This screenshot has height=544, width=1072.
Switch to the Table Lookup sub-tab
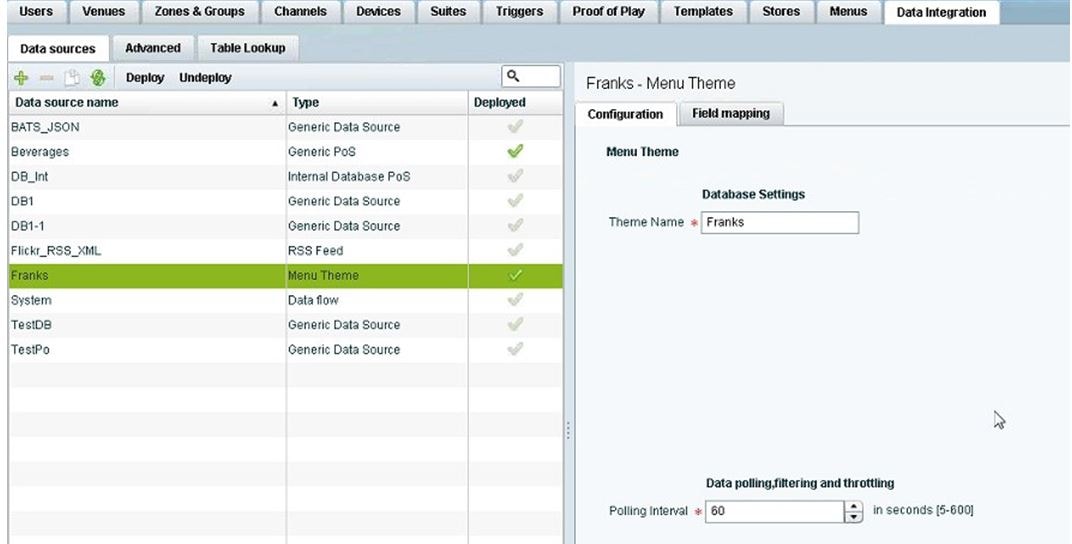[x=247, y=48]
